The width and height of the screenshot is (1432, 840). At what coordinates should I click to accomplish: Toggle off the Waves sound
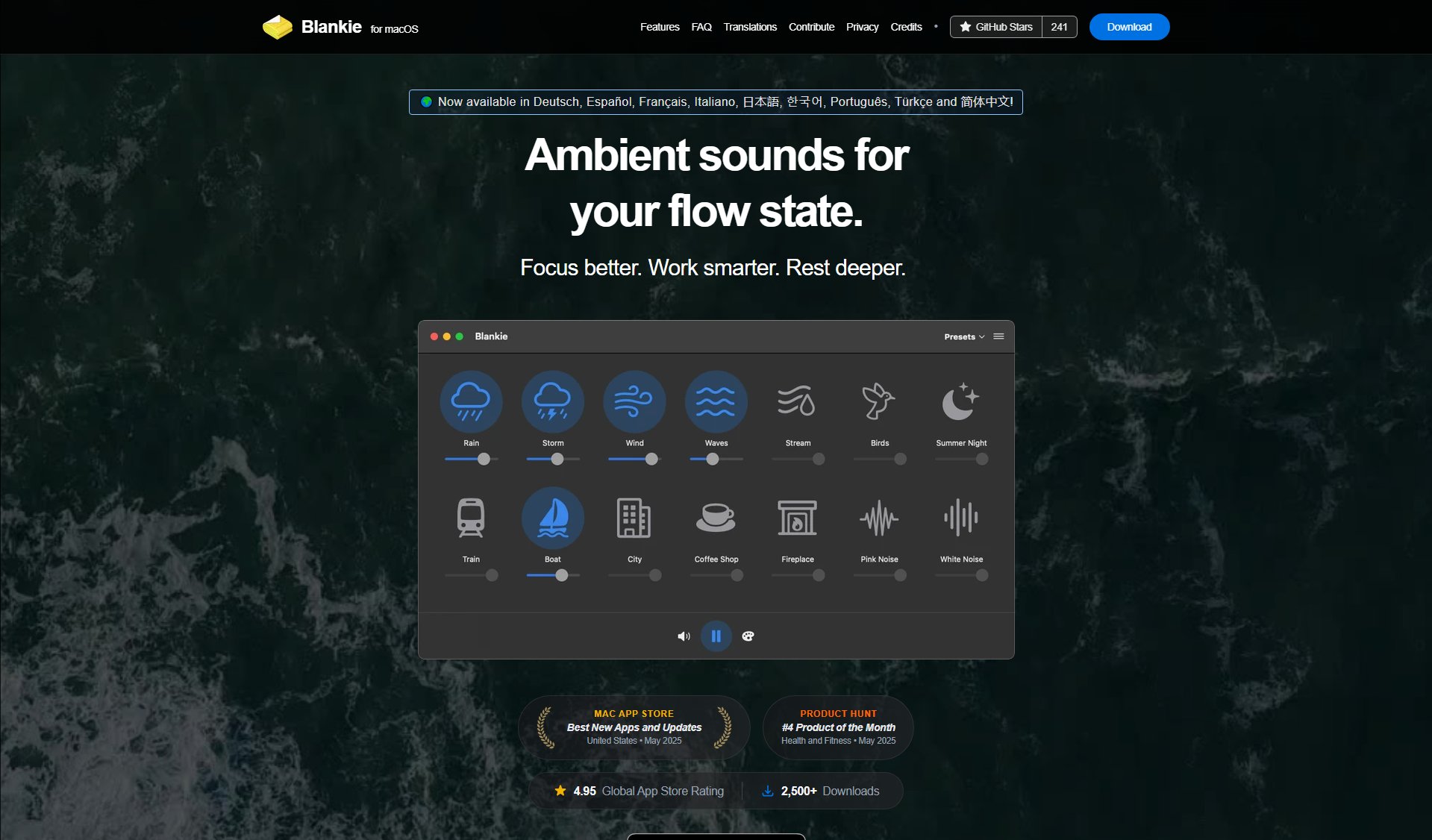(716, 401)
